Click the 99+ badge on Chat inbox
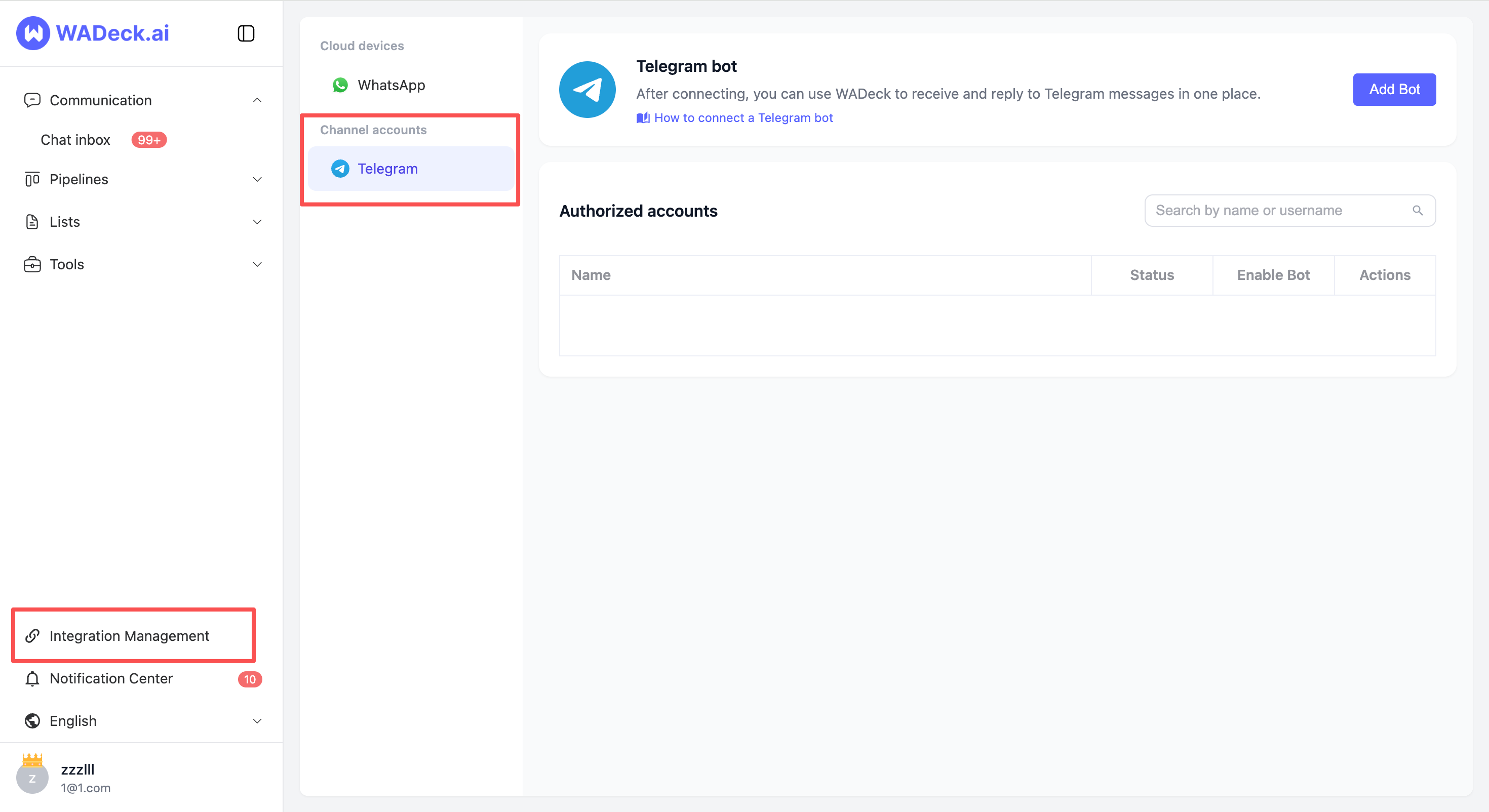This screenshot has height=812, width=1489. point(148,140)
